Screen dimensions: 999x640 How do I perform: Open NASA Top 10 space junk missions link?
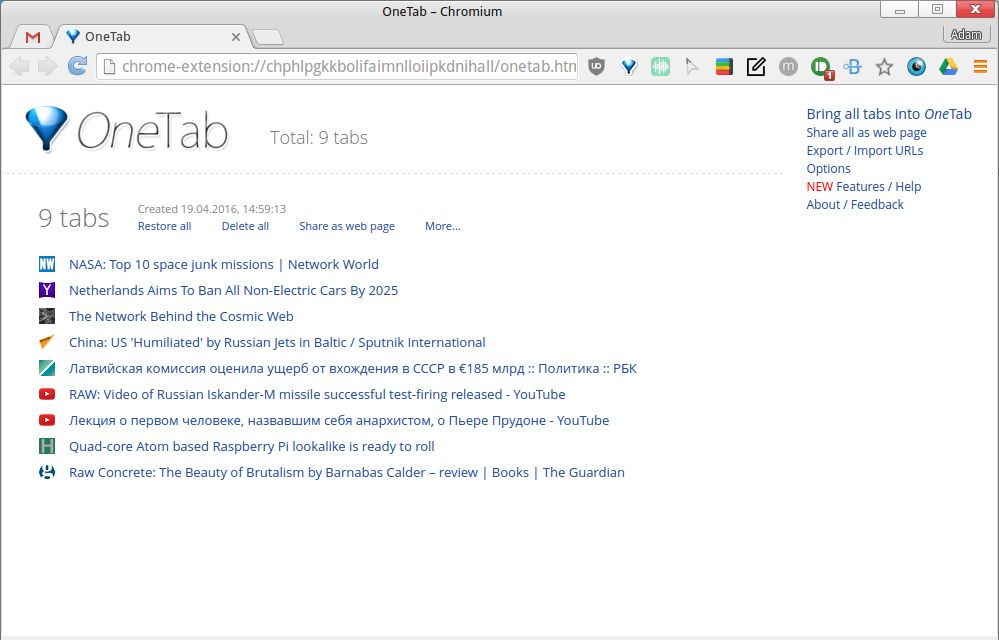[224, 264]
